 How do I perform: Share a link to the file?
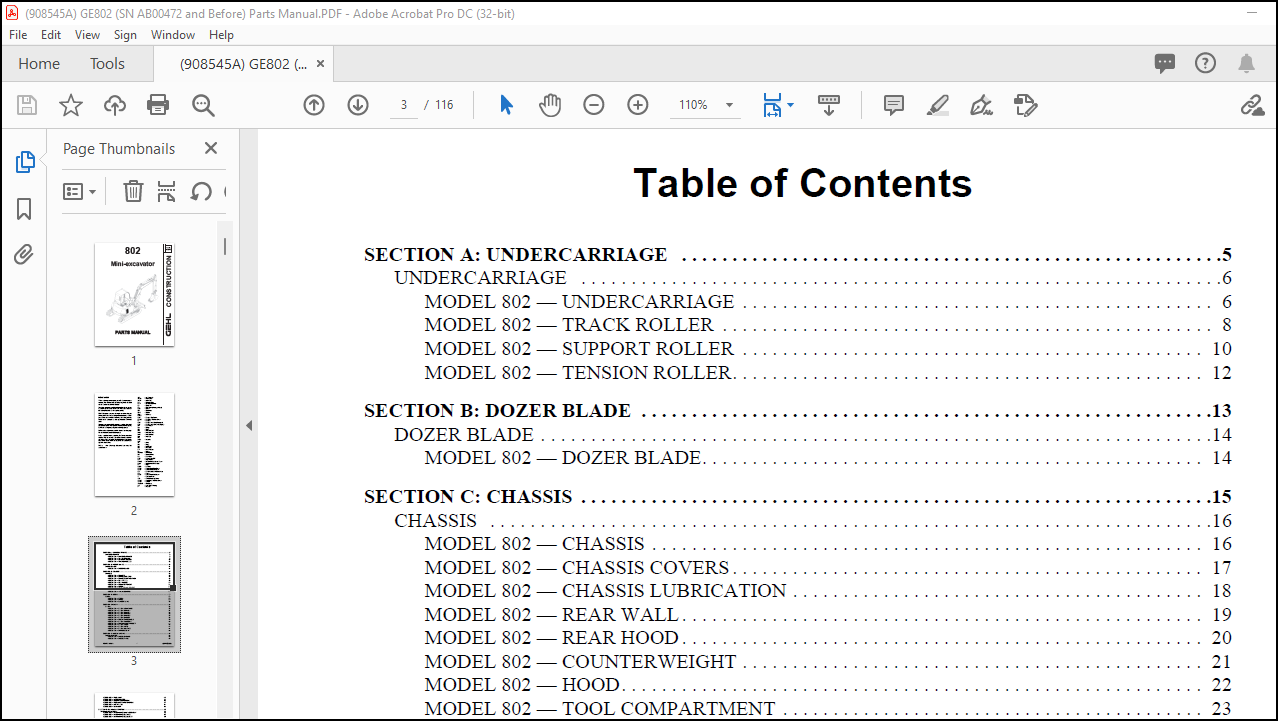tap(1252, 105)
